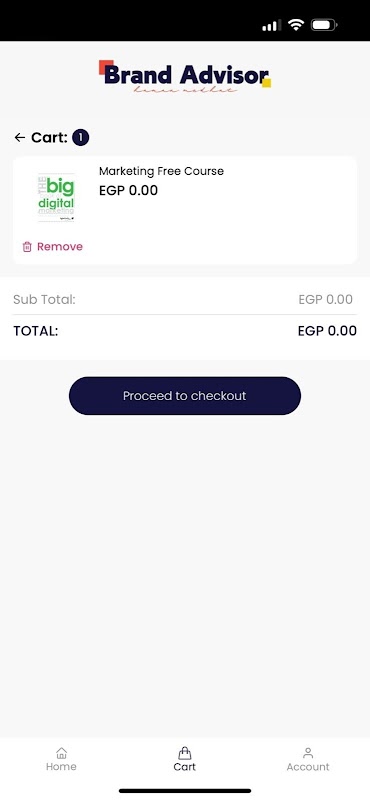Open the Account person icon
The width and height of the screenshot is (370, 800).
[308, 753]
